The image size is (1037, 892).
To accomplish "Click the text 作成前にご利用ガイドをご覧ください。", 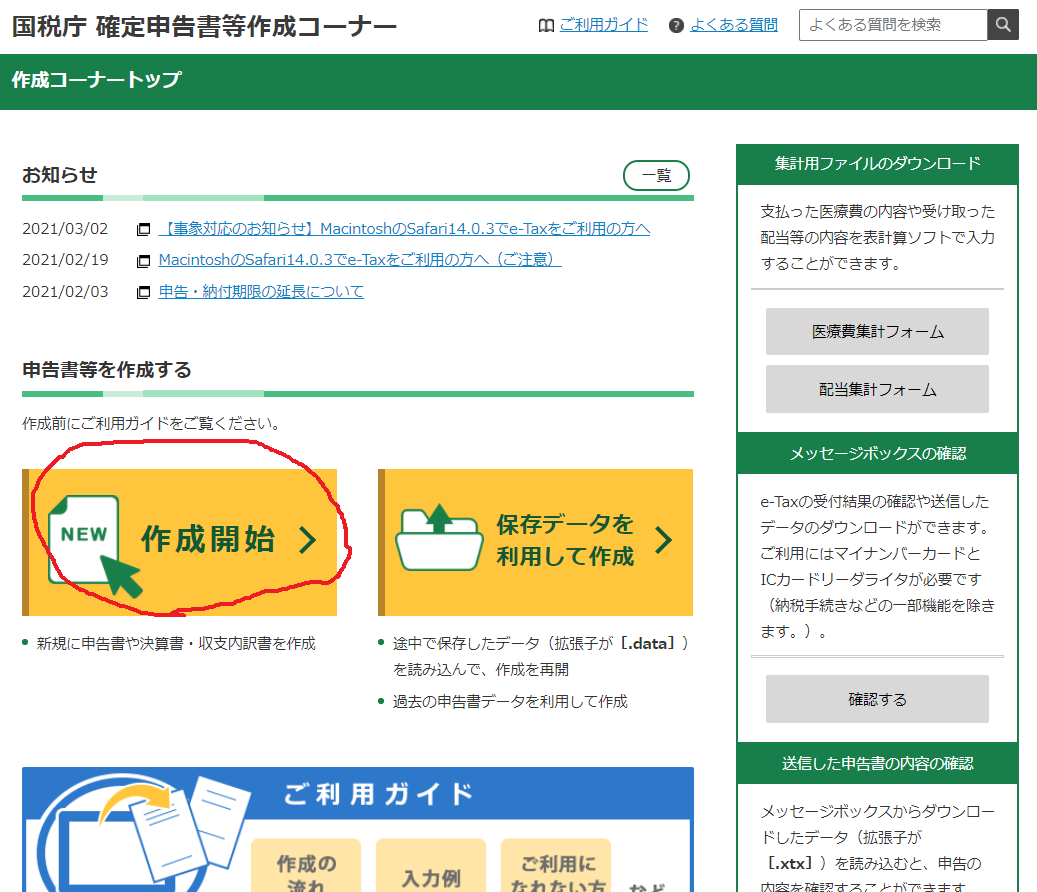I will pos(152,423).
